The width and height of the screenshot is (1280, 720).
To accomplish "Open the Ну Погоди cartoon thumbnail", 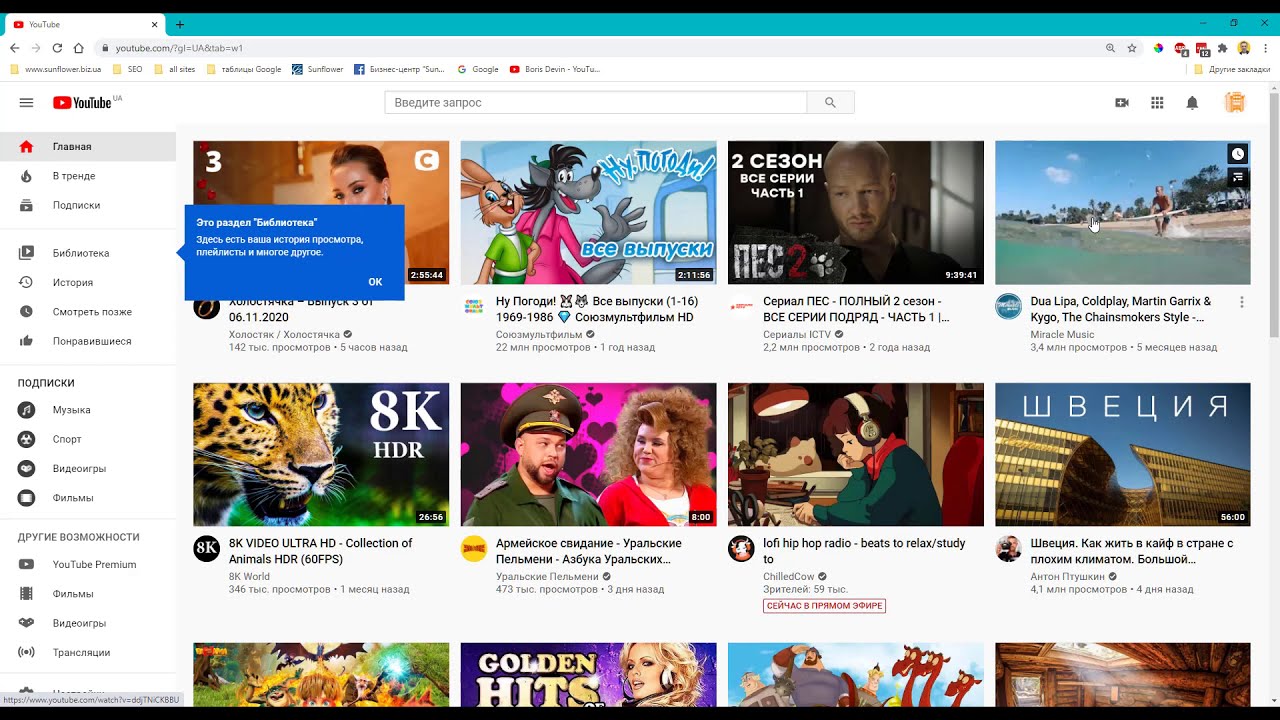I will [588, 212].
